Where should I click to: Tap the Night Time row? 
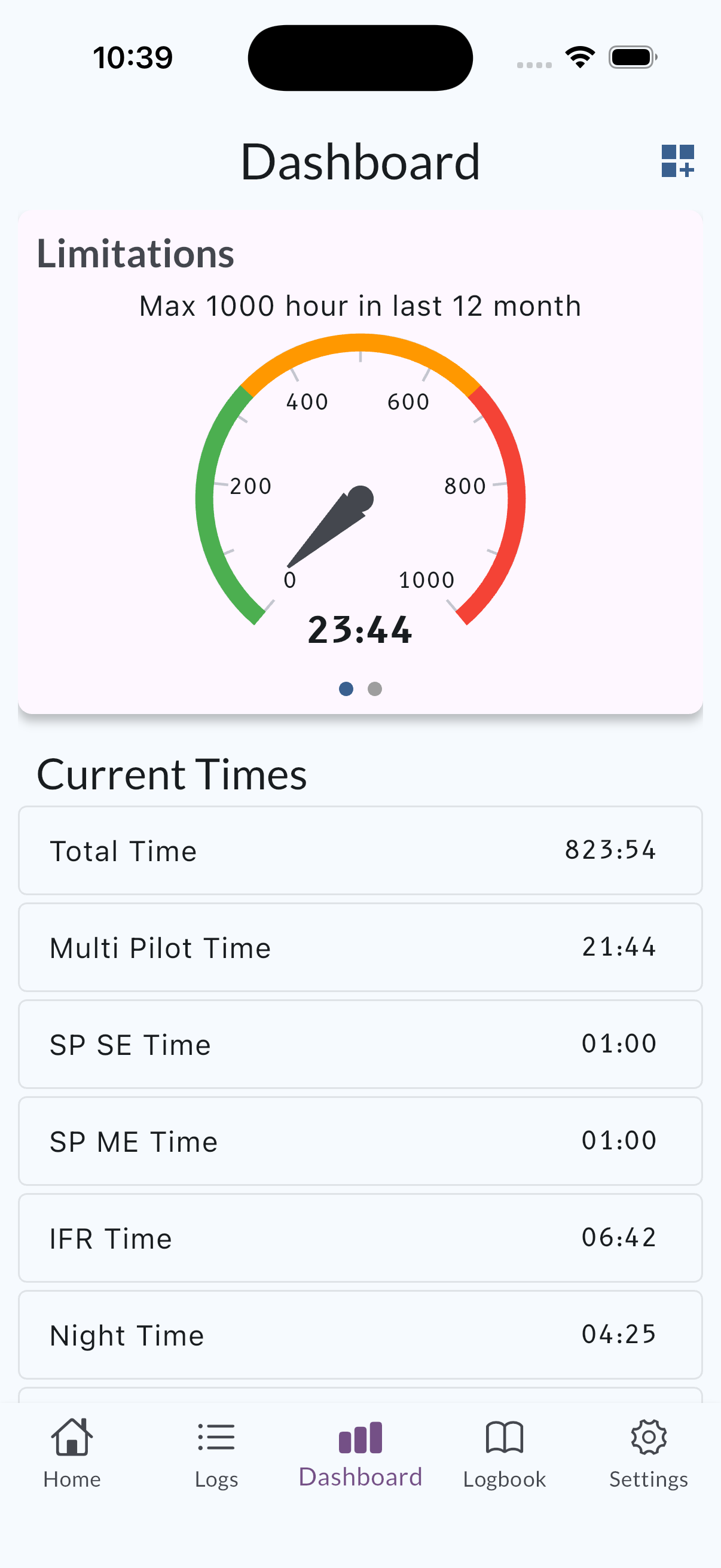click(360, 1334)
